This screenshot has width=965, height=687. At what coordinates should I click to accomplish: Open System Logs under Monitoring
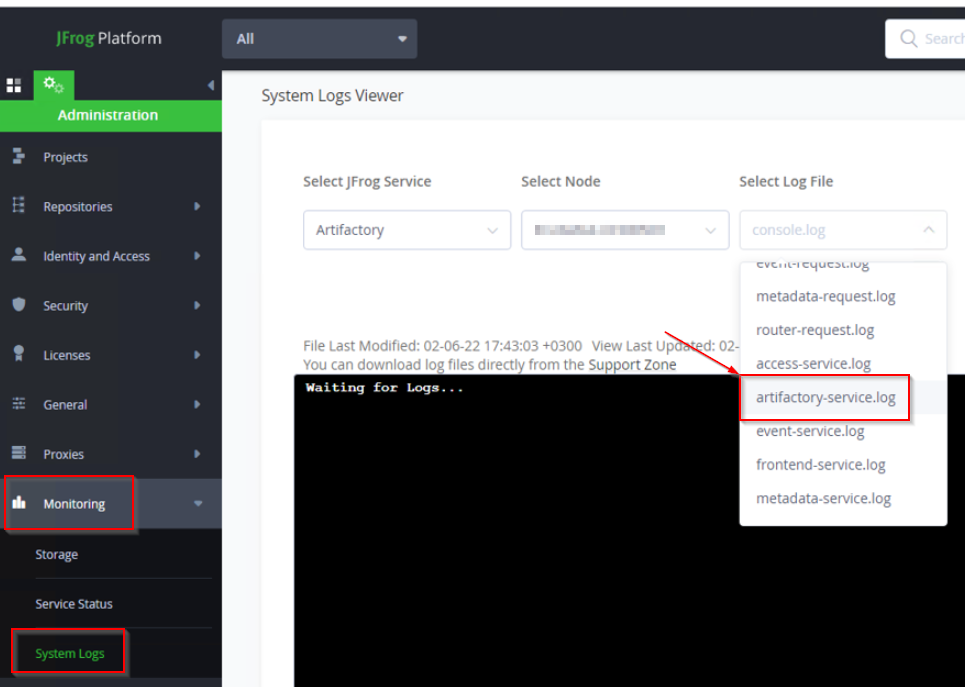(69, 653)
